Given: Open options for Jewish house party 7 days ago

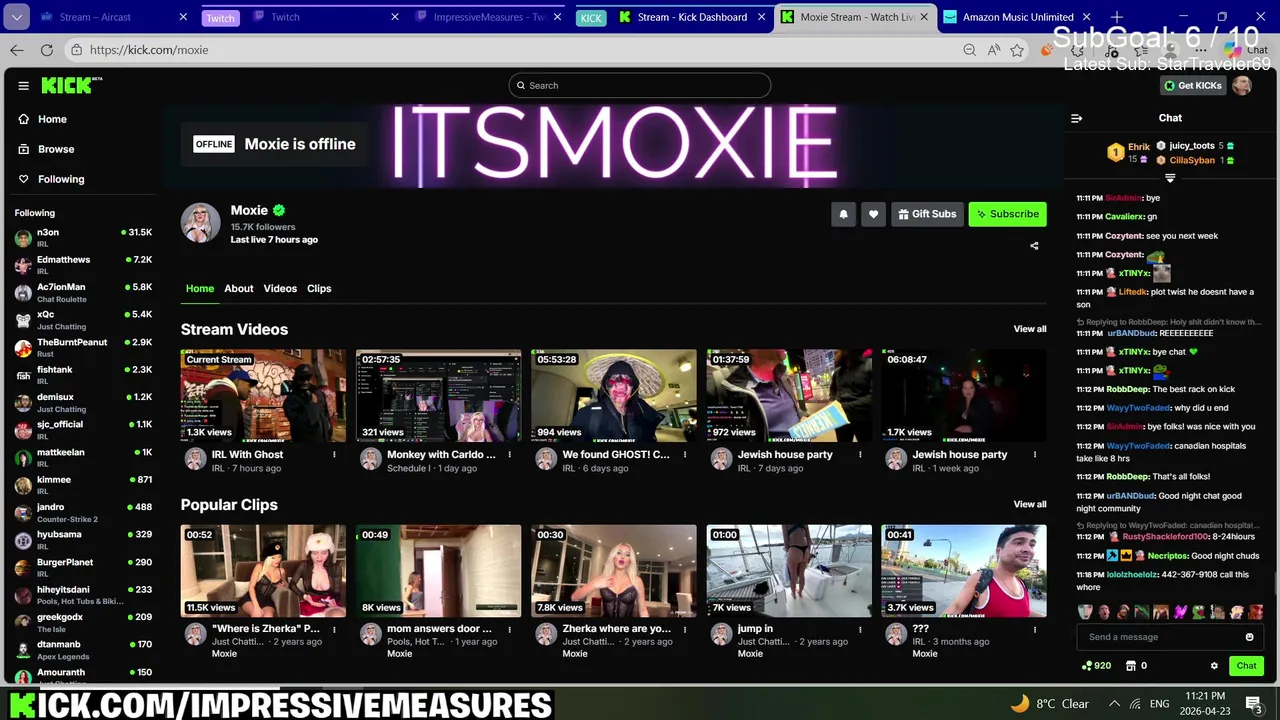Looking at the screenshot, I should click(x=860, y=455).
